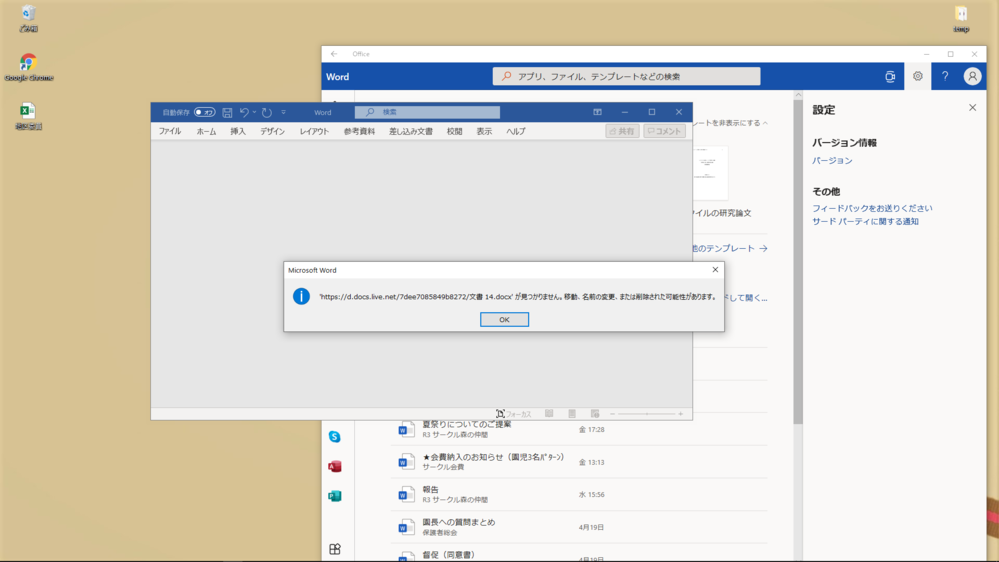The height and width of the screenshot is (562, 999).
Task: Open the ファイル menu tab
Action: click(x=170, y=131)
